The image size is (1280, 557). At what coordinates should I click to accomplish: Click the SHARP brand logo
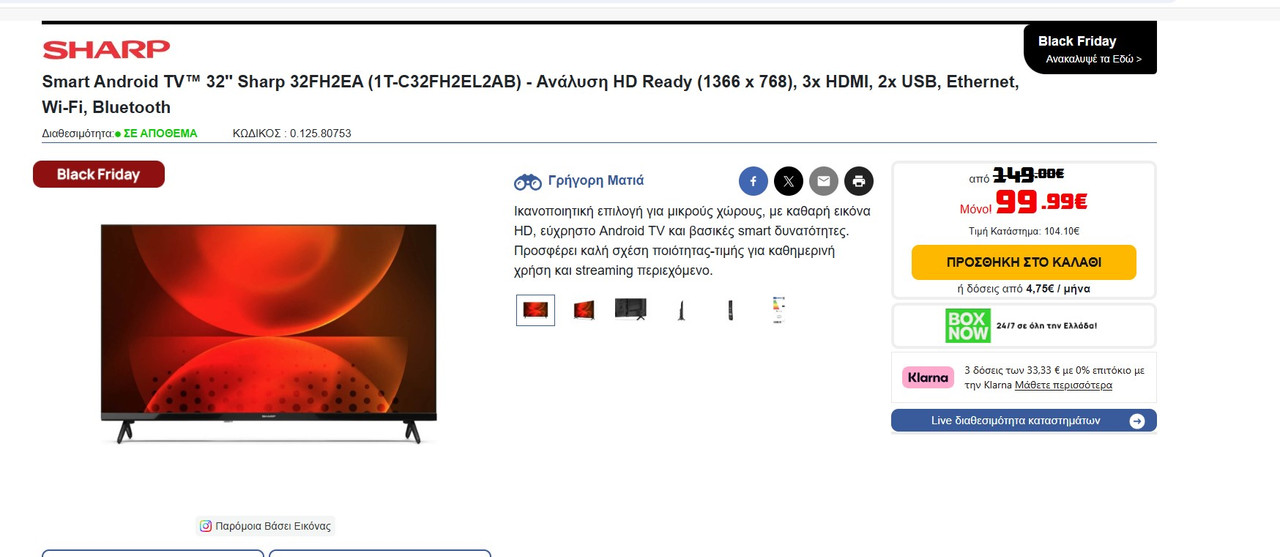pyautogui.click(x=106, y=49)
